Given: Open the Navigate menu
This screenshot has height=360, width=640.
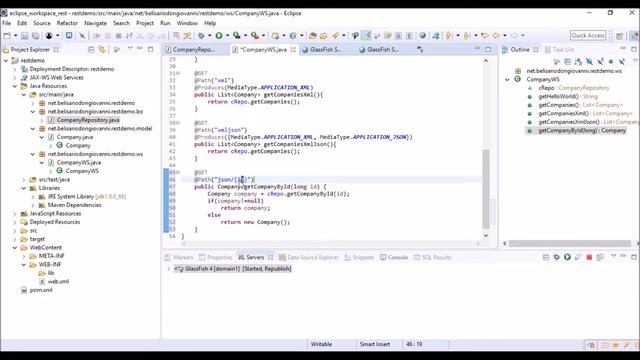Looking at the screenshot, I should (95, 23).
